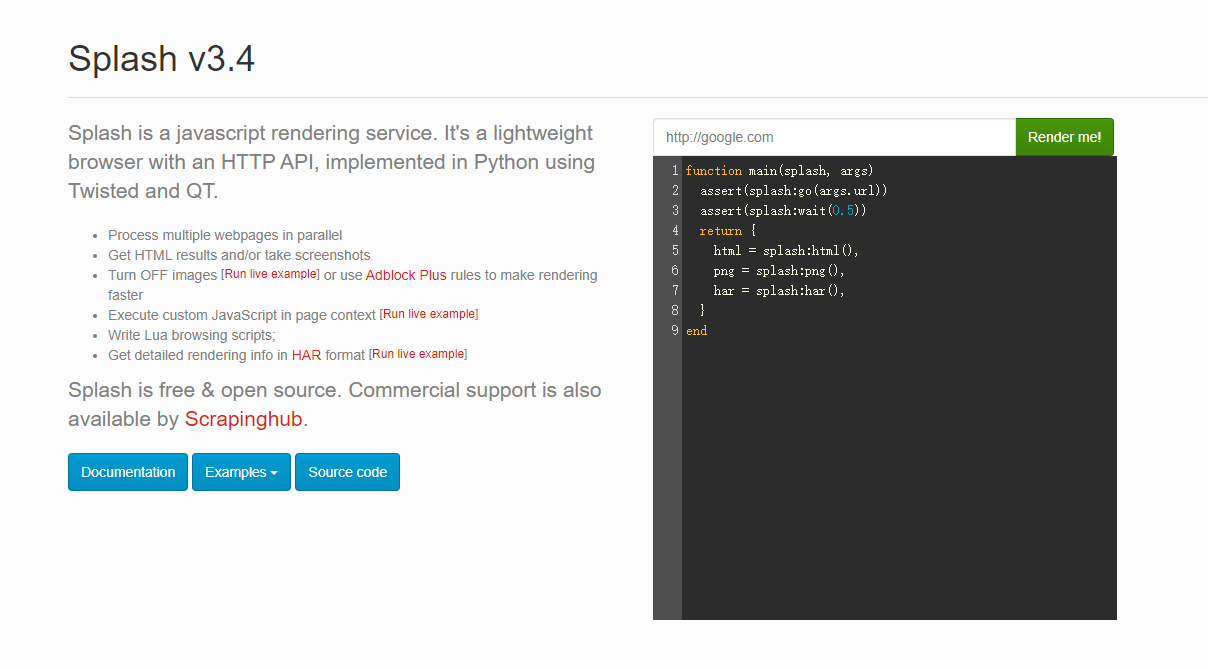Image resolution: width=1209 pixels, height=669 pixels.
Task: Click line number 5 in the gutter
Action: [675, 251]
